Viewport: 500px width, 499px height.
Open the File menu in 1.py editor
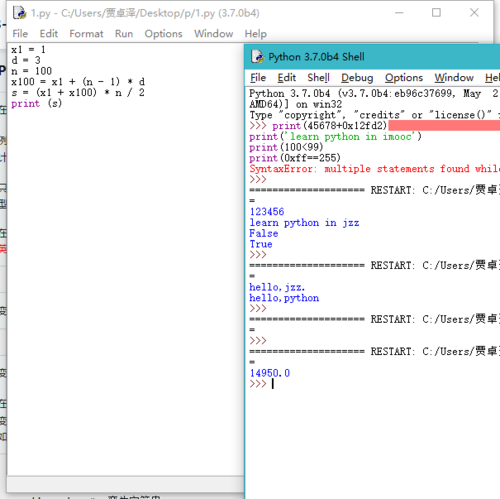pyautogui.click(x=20, y=34)
